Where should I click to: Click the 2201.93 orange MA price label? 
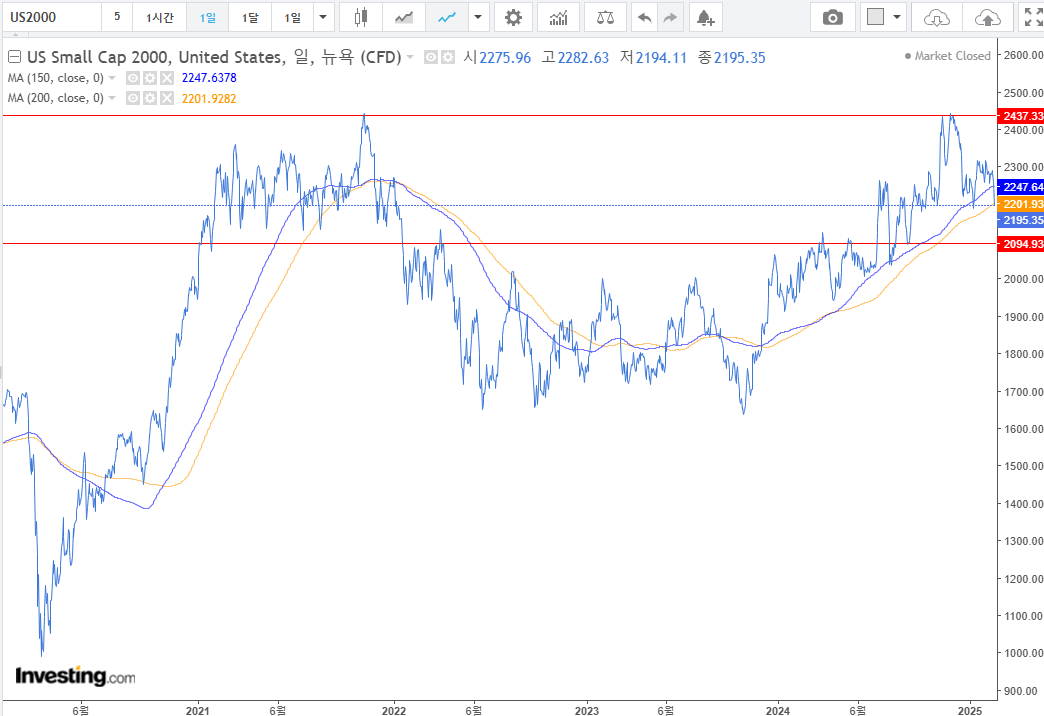1021,204
